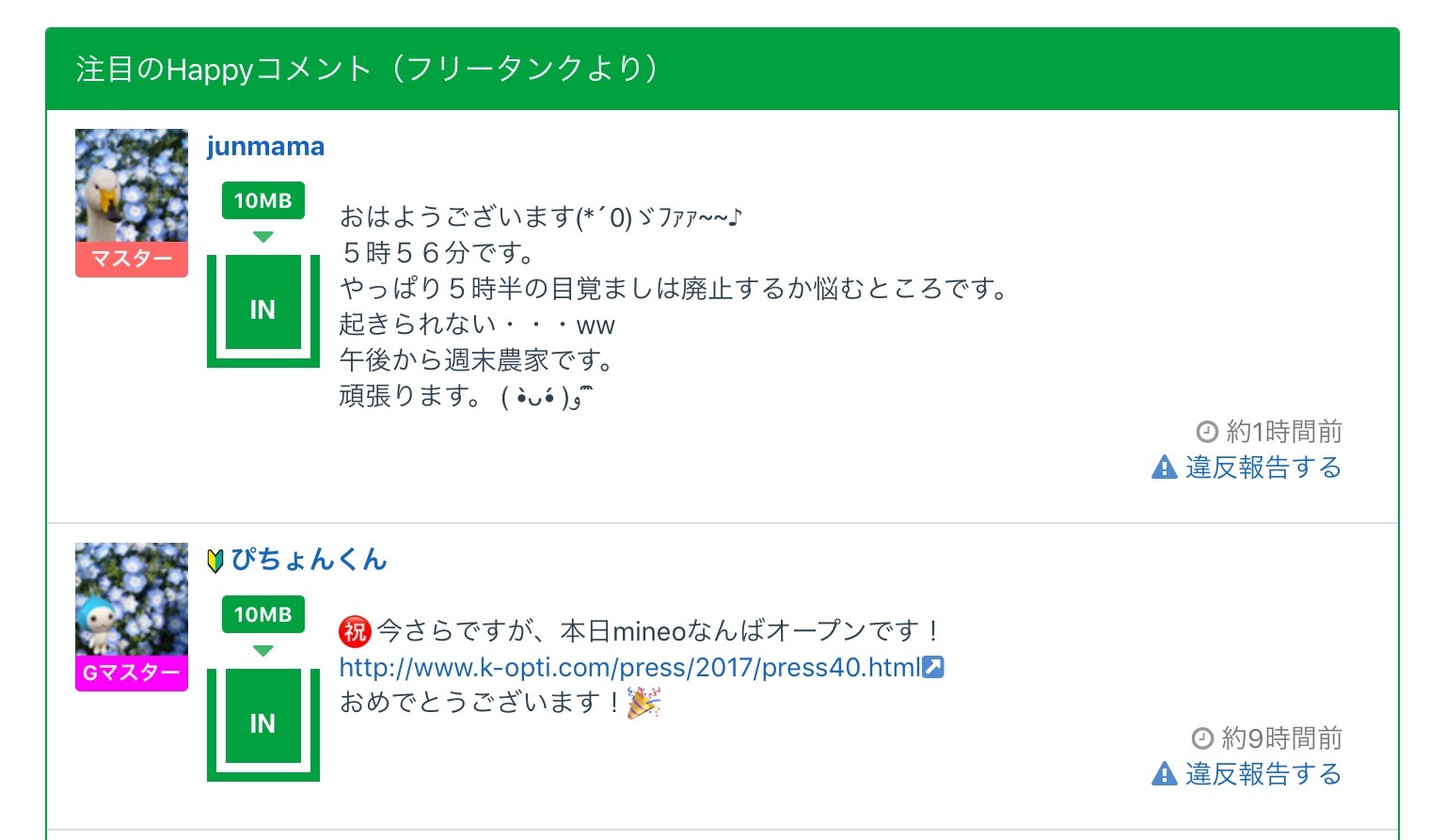Click the warning icon in ぴちょんくん's comment
Viewport: 1445px width, 840px height.
(1164, 774)
